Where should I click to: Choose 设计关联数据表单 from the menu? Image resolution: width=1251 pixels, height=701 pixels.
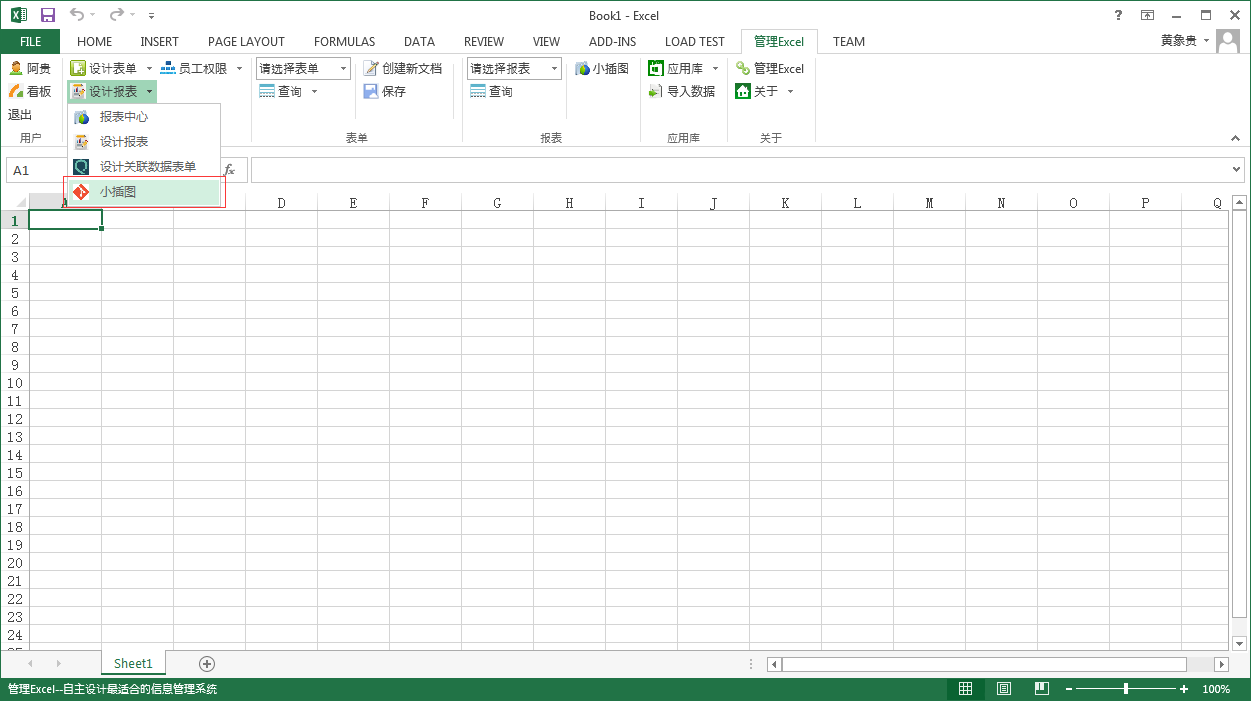tap(145, 167)
